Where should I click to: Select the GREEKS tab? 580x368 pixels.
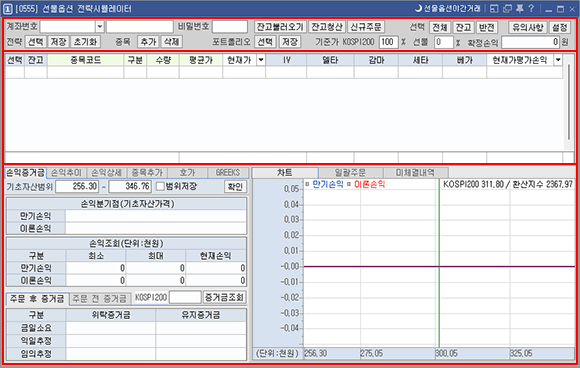click(228, 173)
